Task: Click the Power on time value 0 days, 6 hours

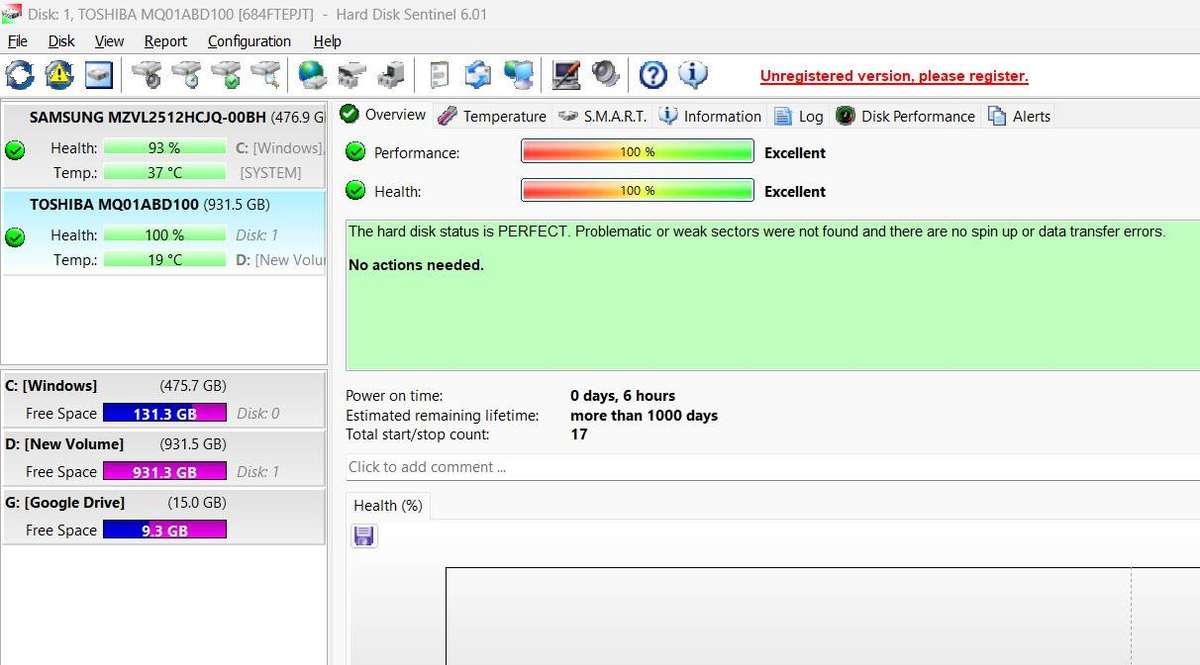Action: [623, 396]
